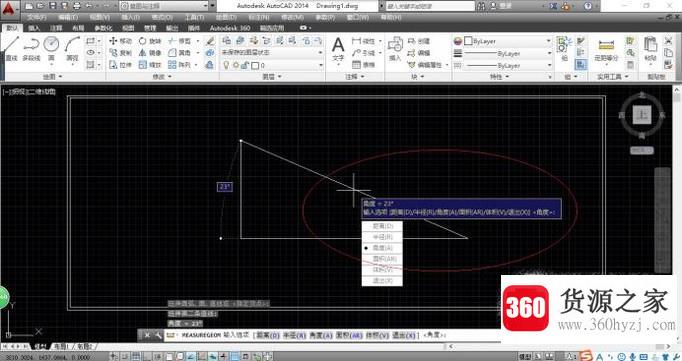Open the File menu in menu bar
Image resolution: width=682 pixels, height=361 pixels.
pos(37,17)
